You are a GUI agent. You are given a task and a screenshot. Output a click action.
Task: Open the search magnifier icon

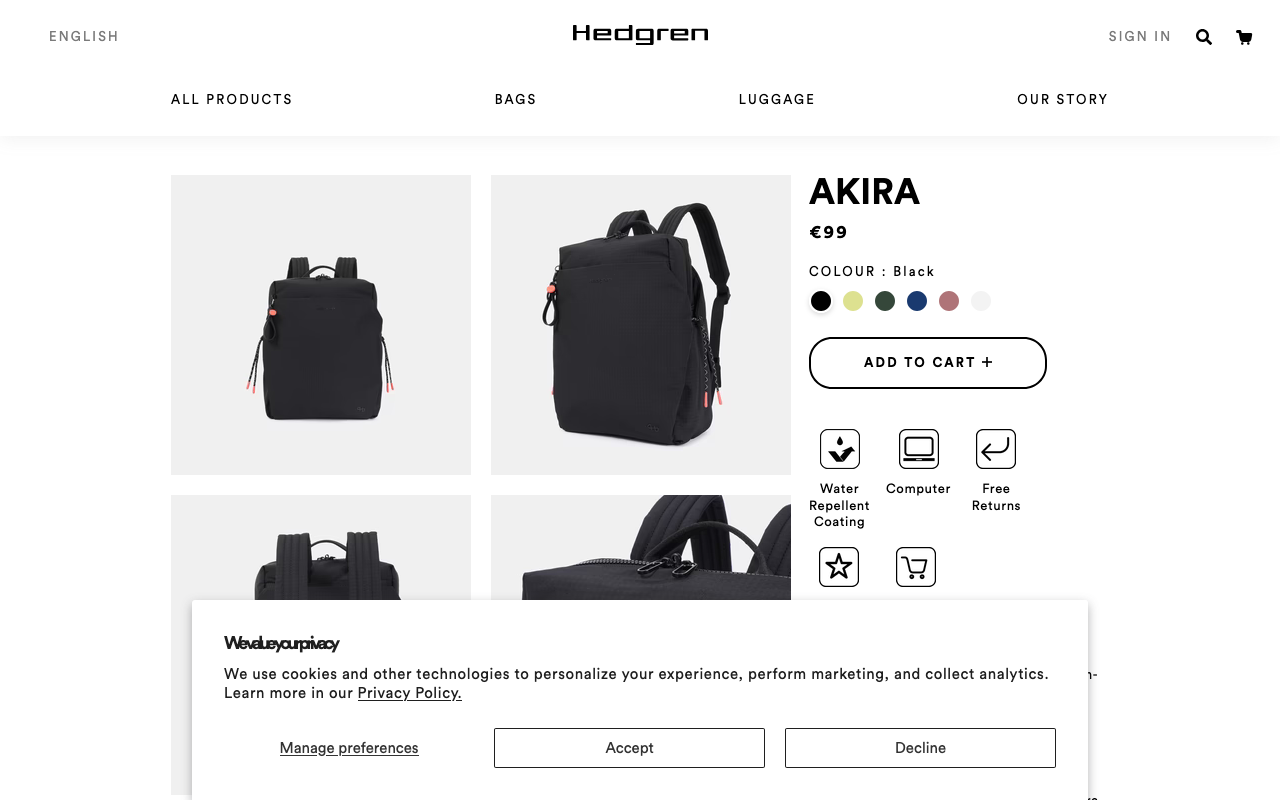coord(1204,37)
